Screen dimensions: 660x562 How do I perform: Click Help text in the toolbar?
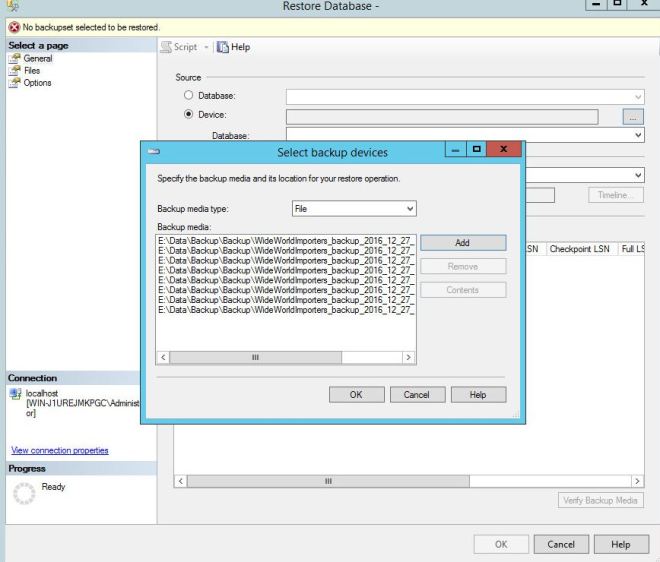click(240, 47)
